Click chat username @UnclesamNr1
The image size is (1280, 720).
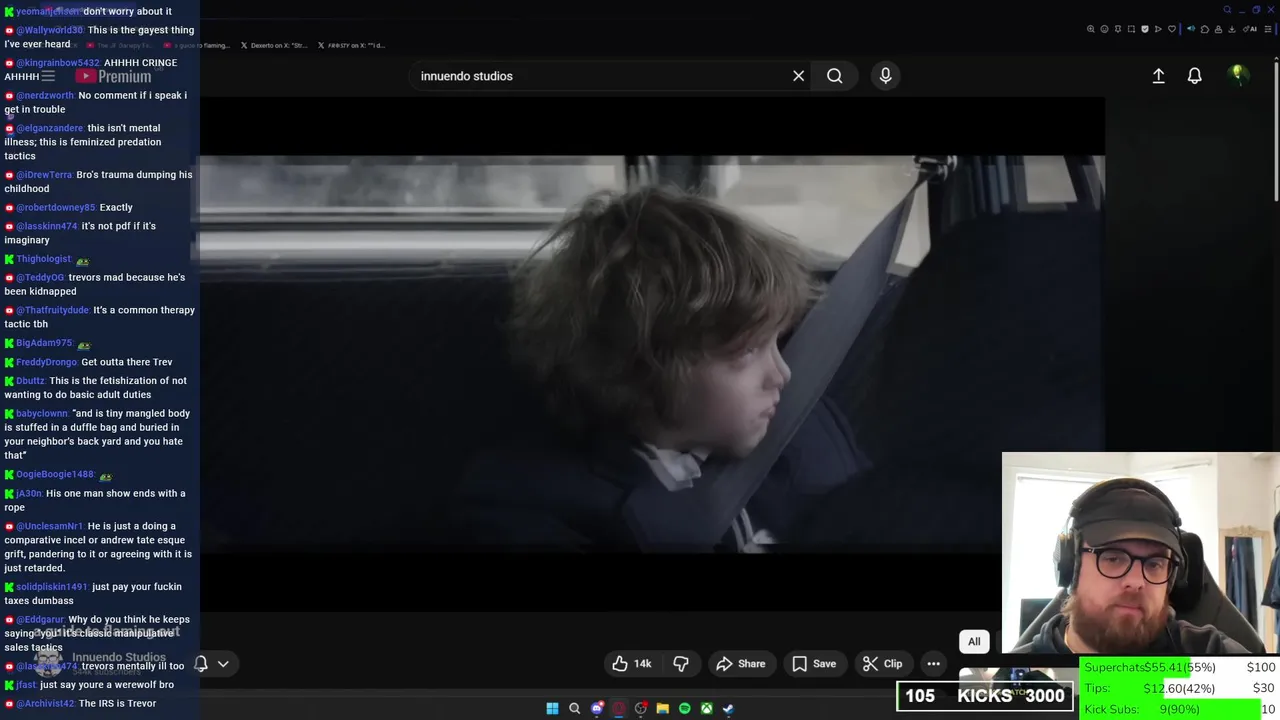[50, 526]
